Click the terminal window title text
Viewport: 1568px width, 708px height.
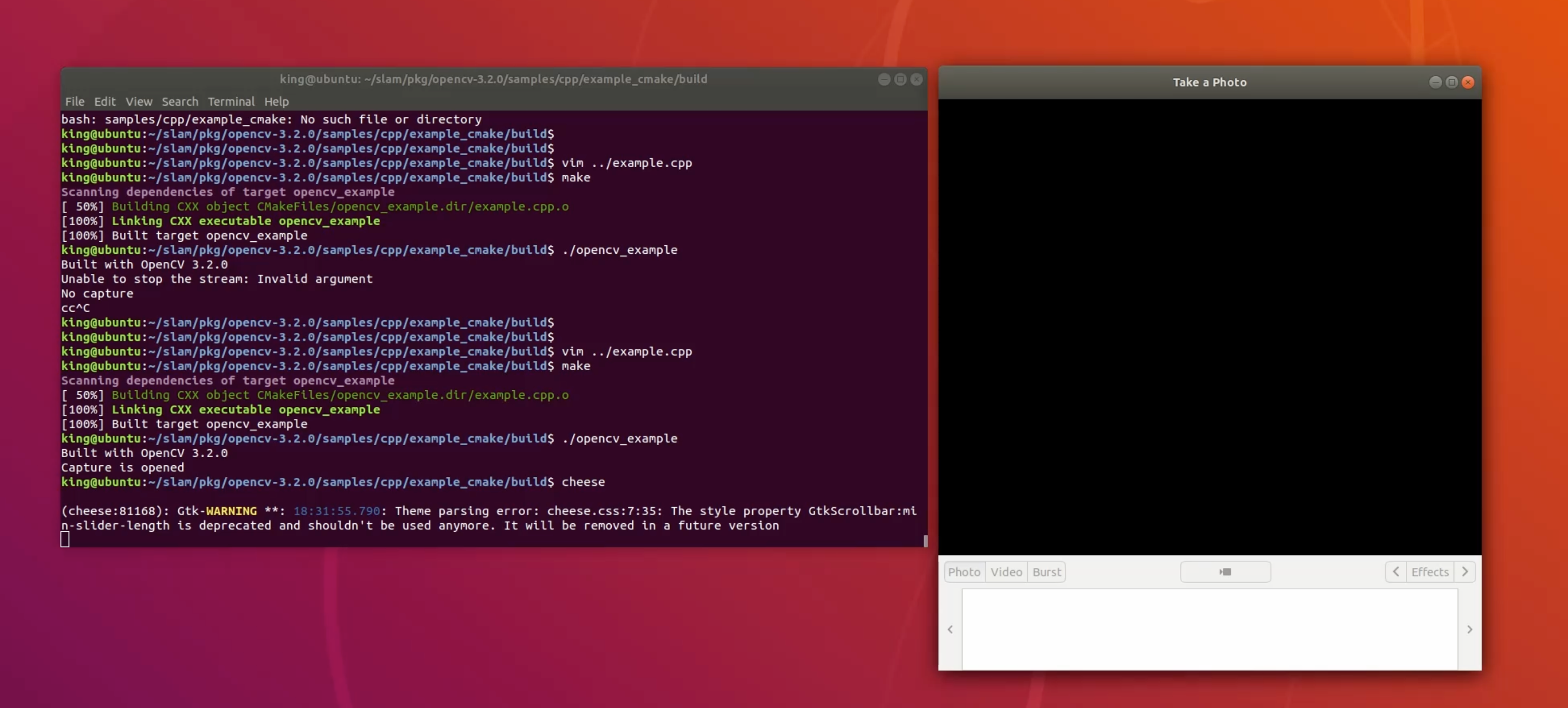click(x=494, y=79)
